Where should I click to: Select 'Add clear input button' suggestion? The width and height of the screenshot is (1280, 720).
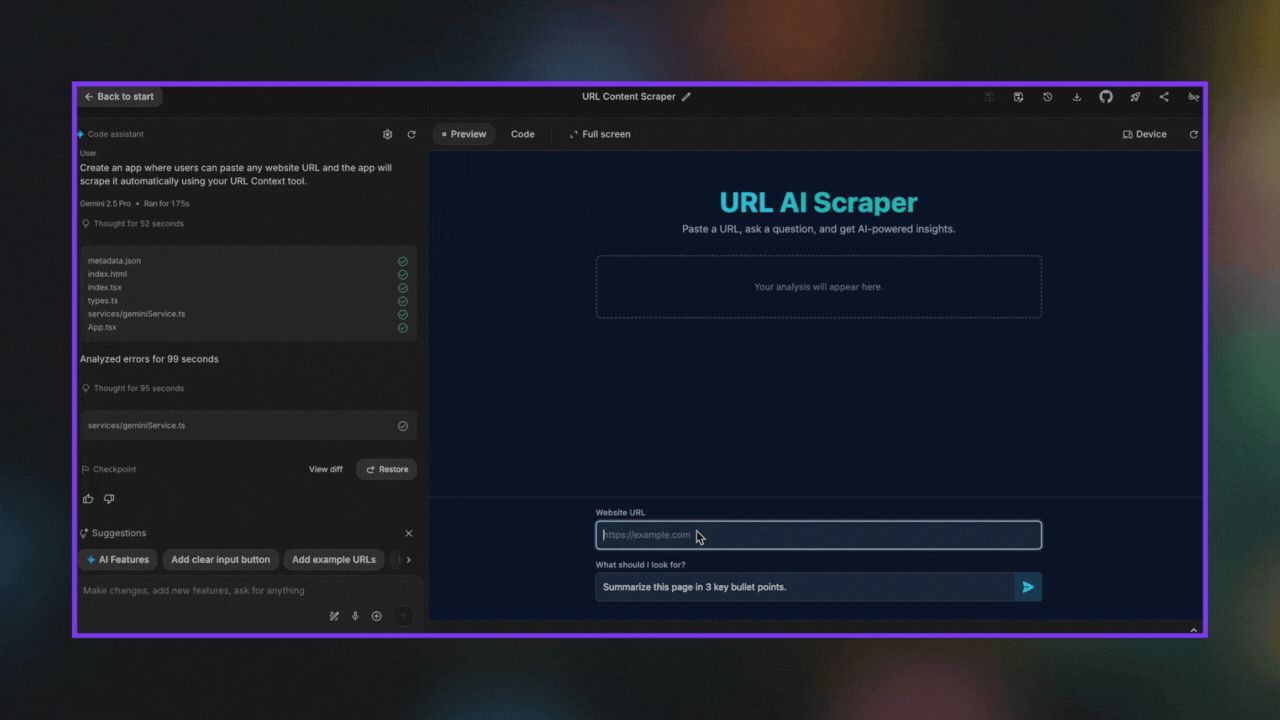[x=220, y=560]
